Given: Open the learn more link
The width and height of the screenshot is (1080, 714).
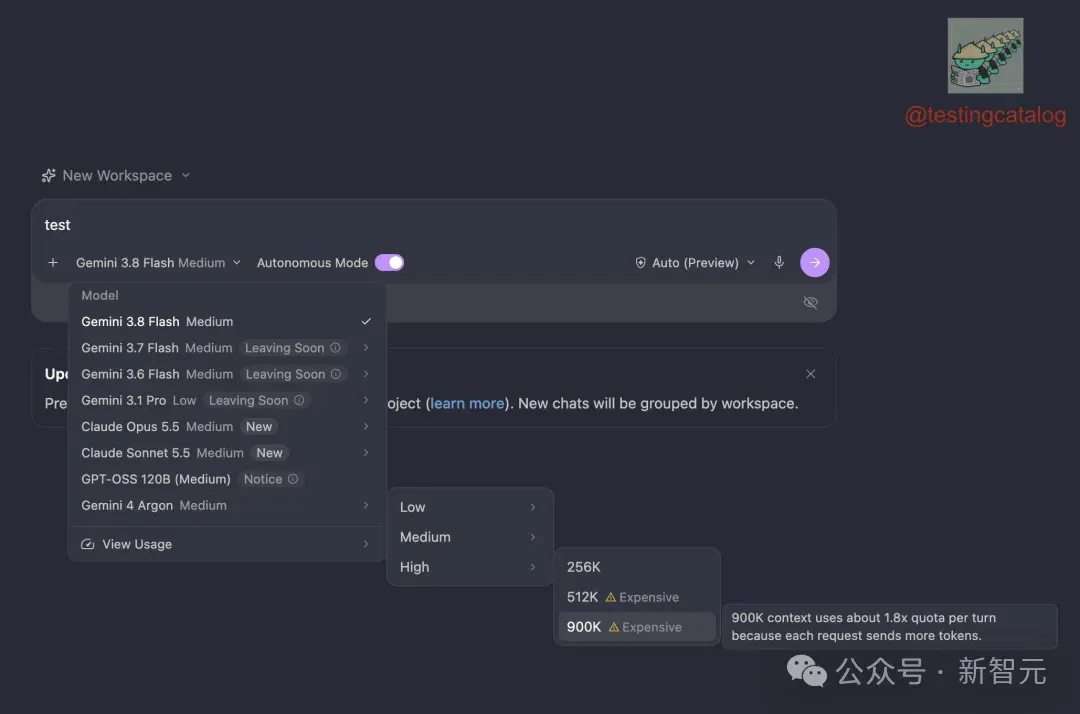Looking at the screenshot, I should [467, 403].
